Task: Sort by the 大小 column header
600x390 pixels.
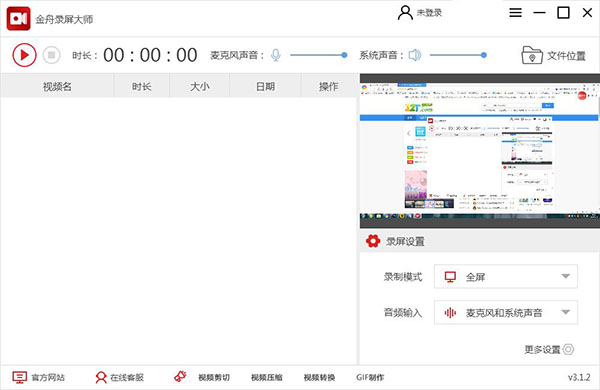Action: click(200, 86)
